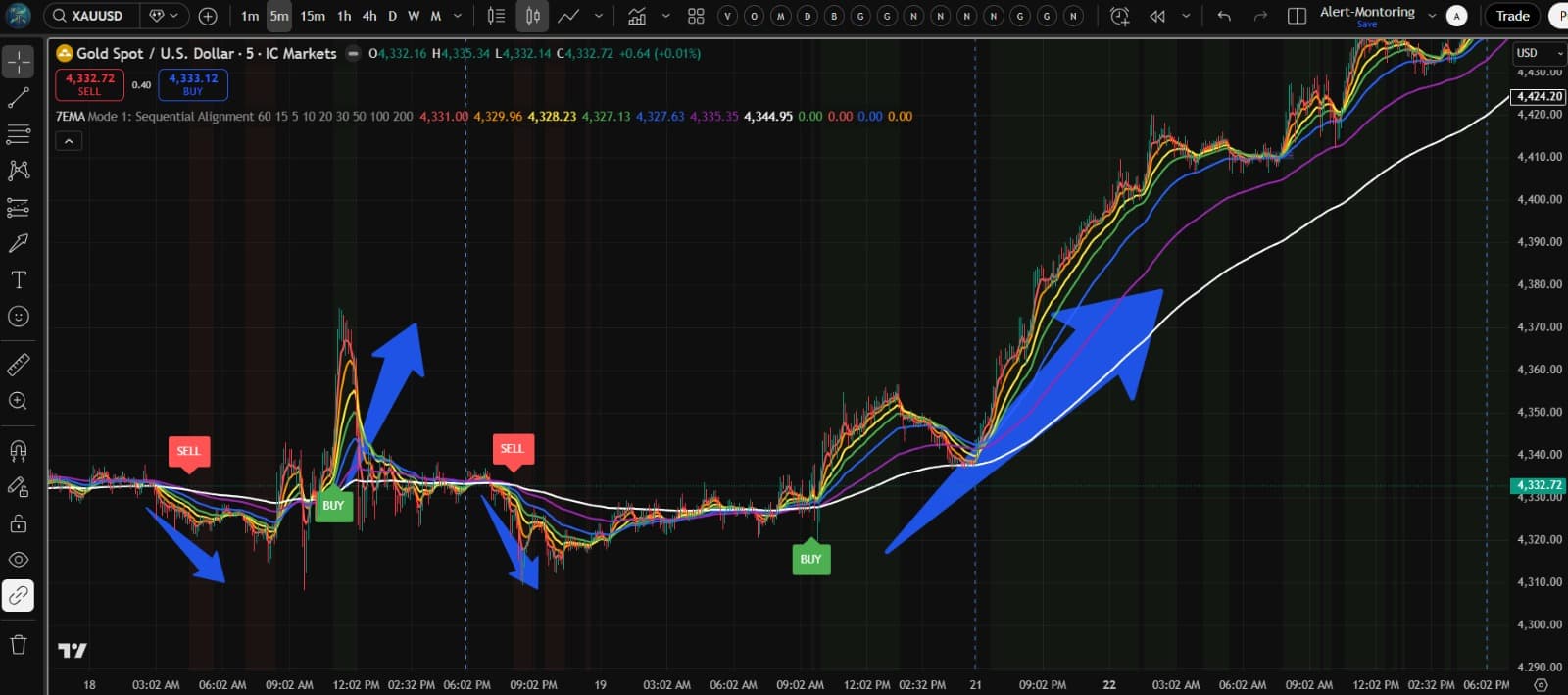This screenshot has height=695, width=1568.
Task: Toggle stay in drawing mode
Action: tap(19, 487)
